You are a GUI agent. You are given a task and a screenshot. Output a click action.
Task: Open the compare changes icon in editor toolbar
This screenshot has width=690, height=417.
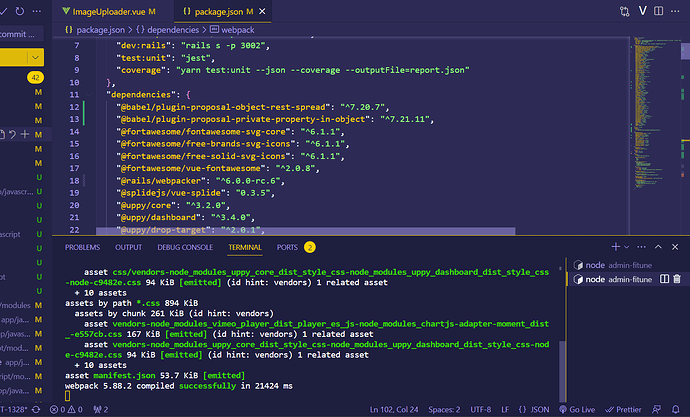click(624, 11)
